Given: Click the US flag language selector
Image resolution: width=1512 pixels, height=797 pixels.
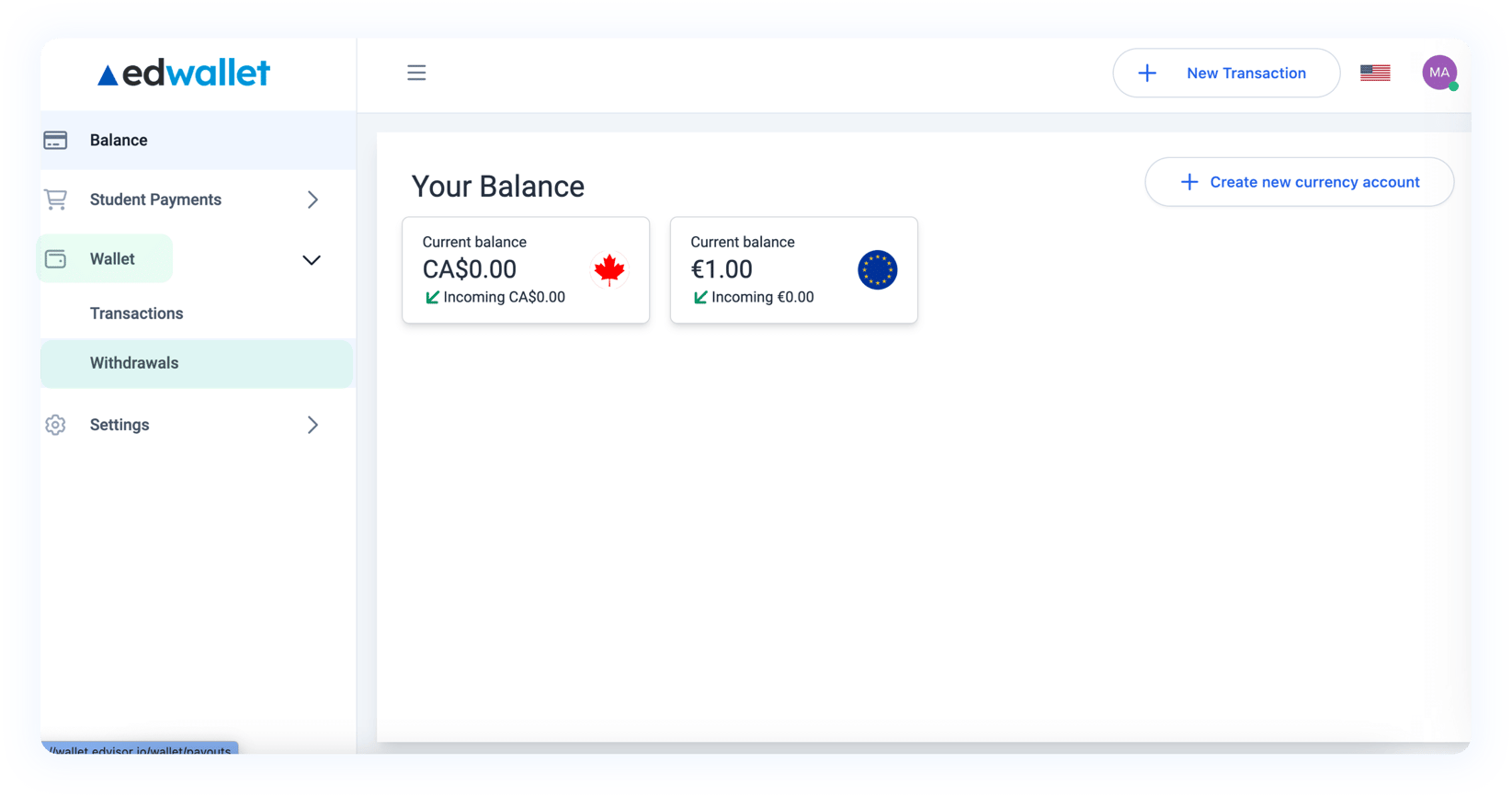Looking at the screenshot, I should coord(1375,71).
